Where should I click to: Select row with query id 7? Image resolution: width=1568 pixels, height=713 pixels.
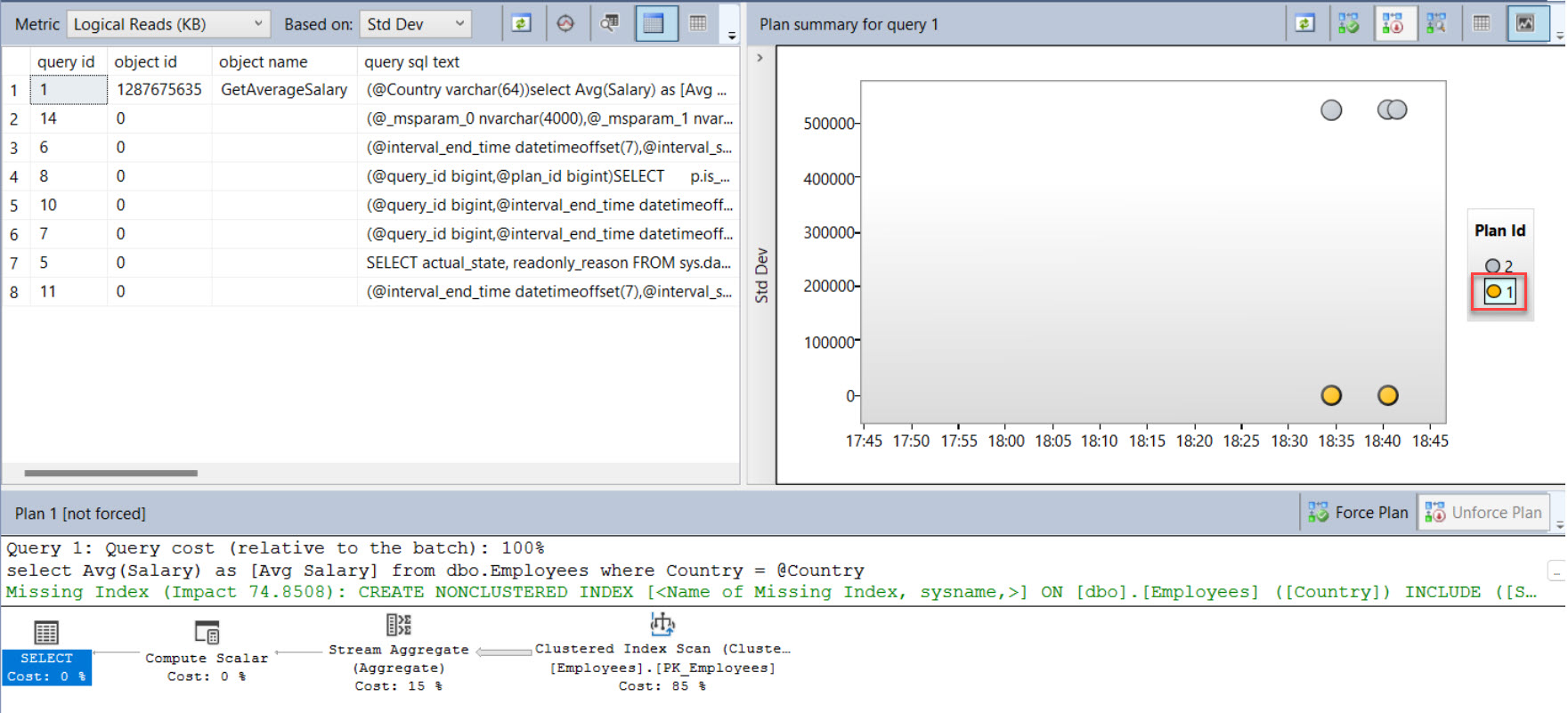click(370, 234)
